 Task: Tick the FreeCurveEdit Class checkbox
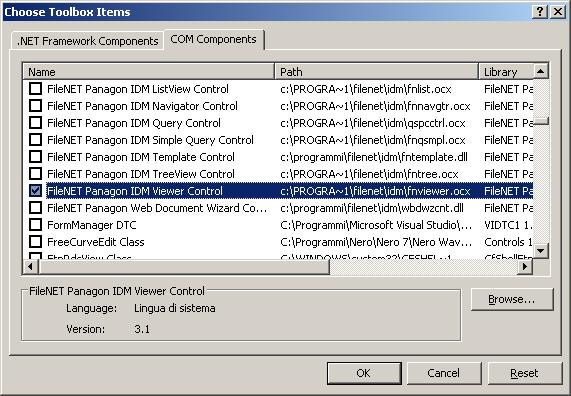tap(35, 242)
